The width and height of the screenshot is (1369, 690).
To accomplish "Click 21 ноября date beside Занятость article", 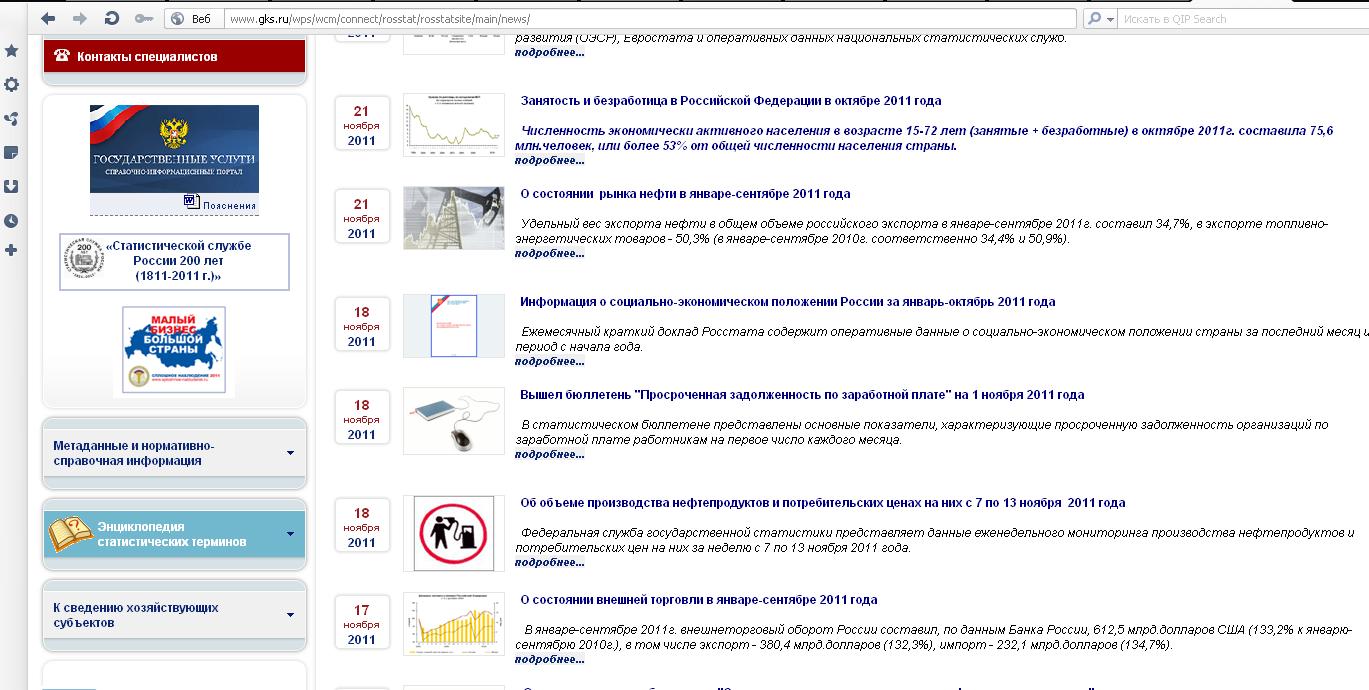I will [362, 126].
